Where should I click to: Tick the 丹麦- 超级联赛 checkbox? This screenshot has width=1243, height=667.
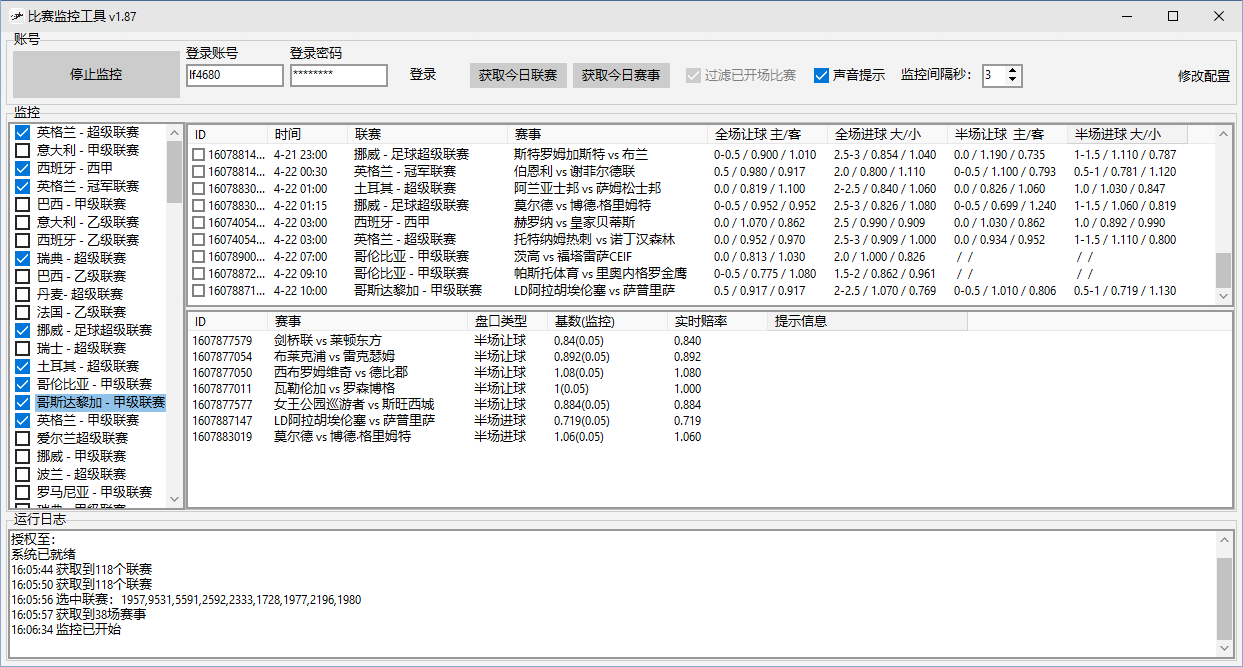coord(23,294)
